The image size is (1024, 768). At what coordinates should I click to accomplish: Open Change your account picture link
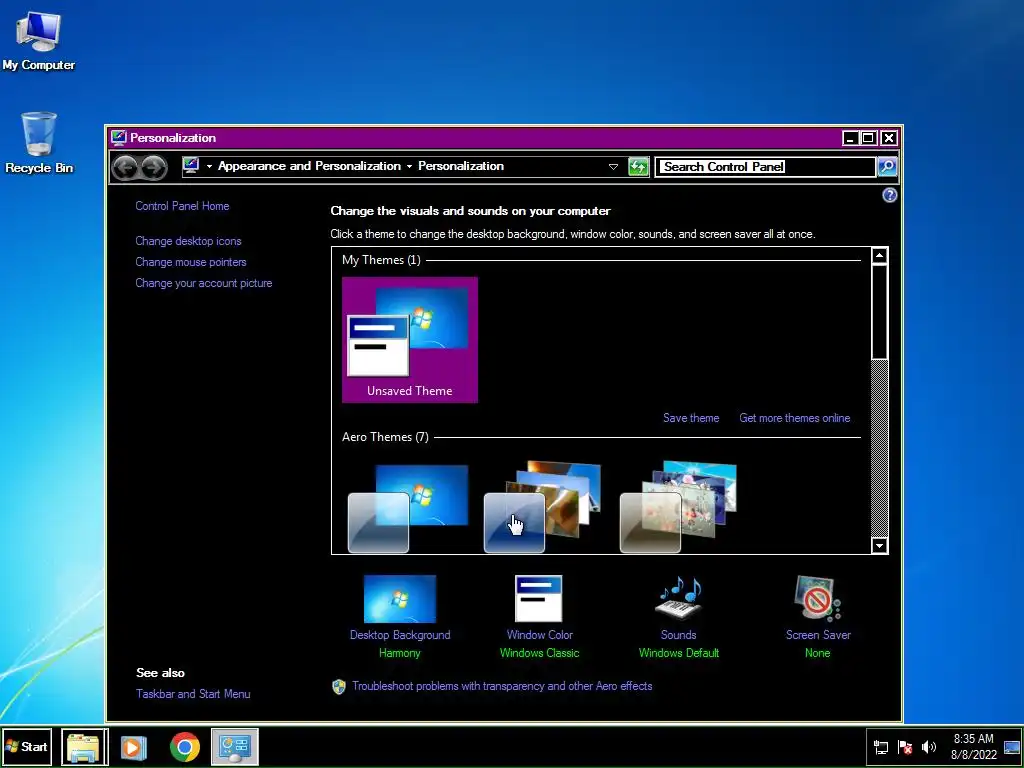[x=204, y=283]
